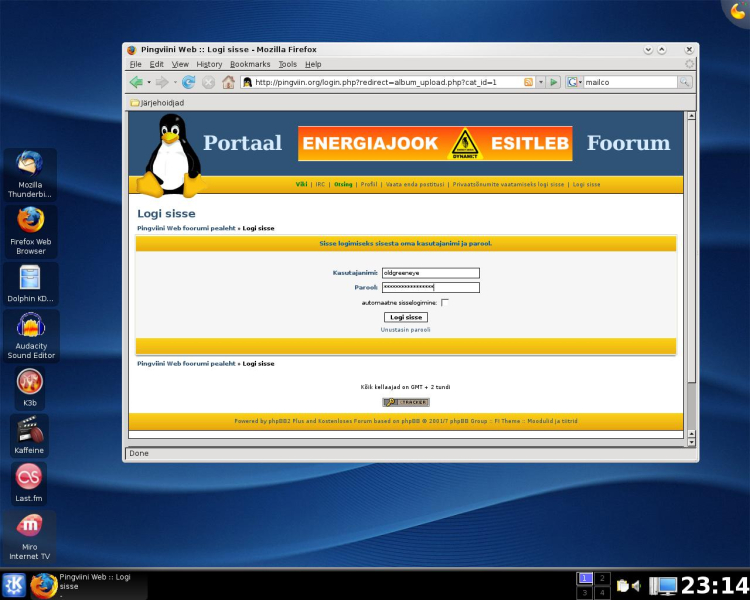This screenshot has width=750, height=600.
Task: Open the Otsing nav link
Action: 343,184
